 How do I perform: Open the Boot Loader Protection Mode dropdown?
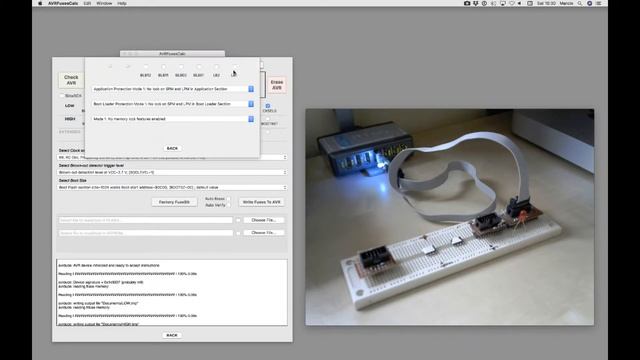(173, 104)
